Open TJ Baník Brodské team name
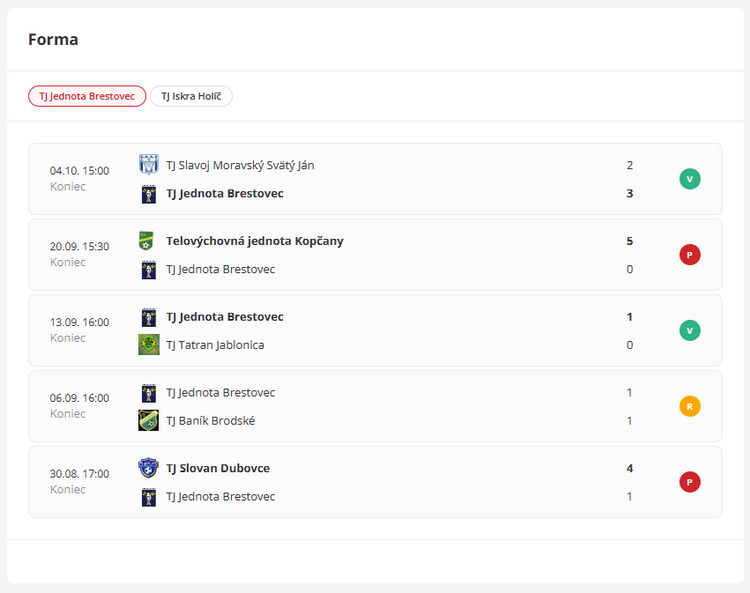 click(x=210, y=421)
